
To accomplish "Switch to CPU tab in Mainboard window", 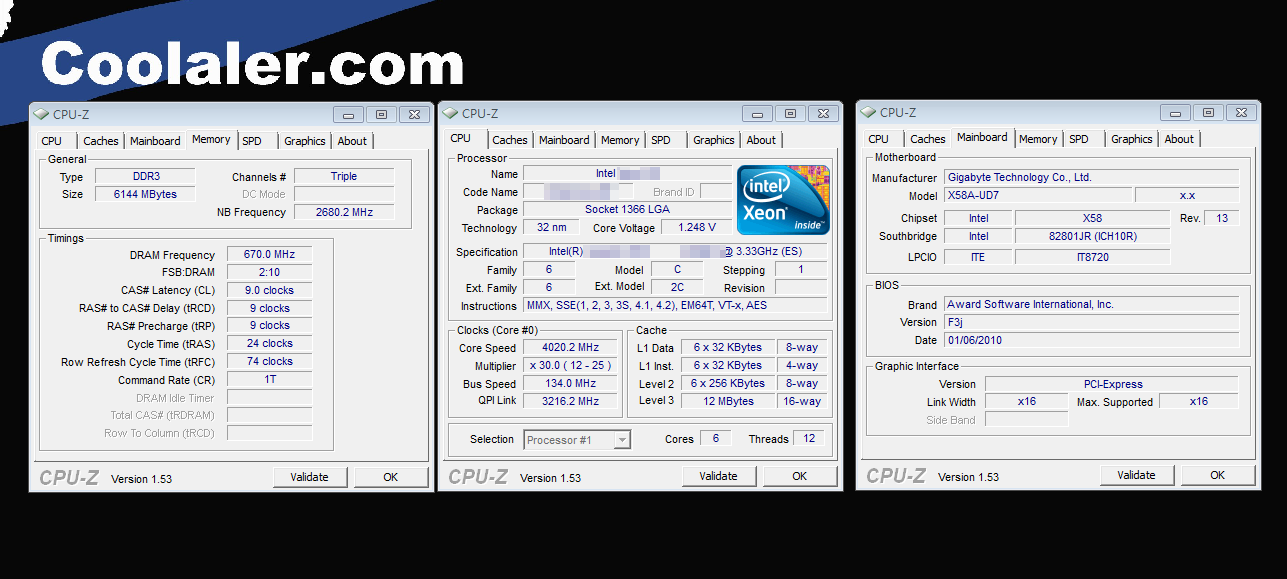I will tap(878, 139).
